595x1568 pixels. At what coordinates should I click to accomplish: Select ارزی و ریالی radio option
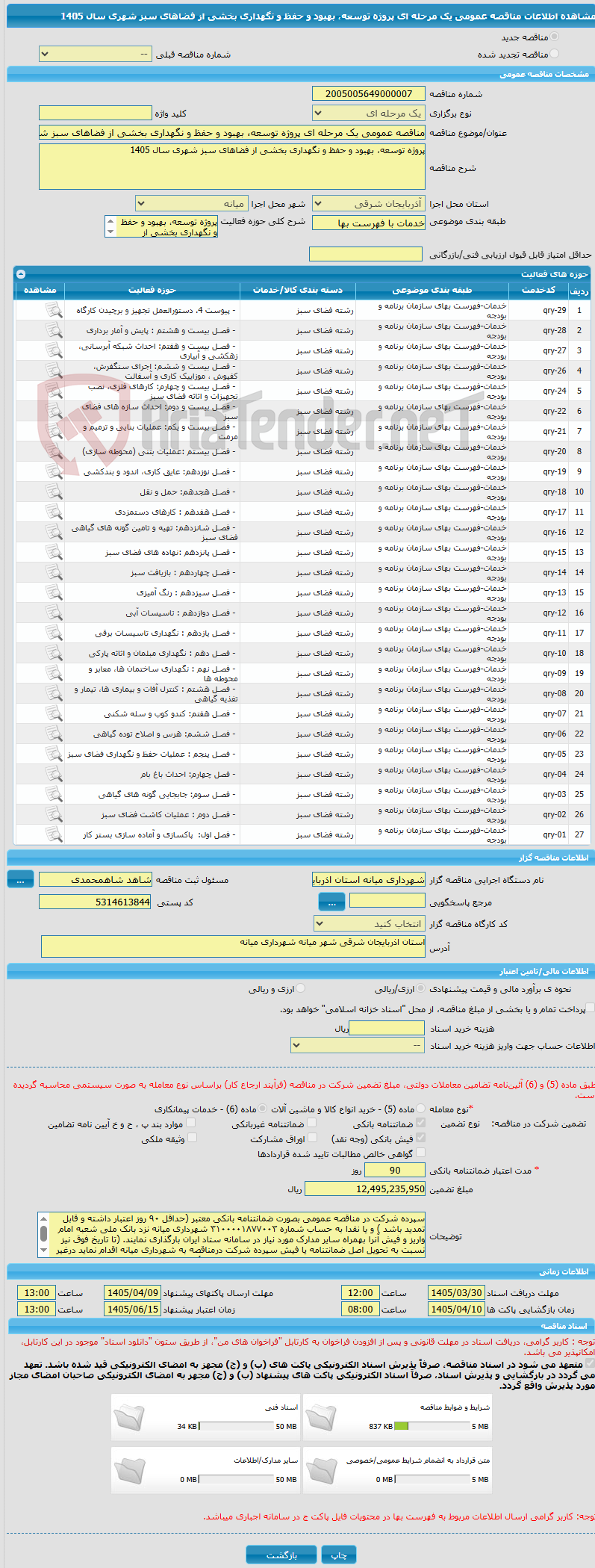point(301,988)
